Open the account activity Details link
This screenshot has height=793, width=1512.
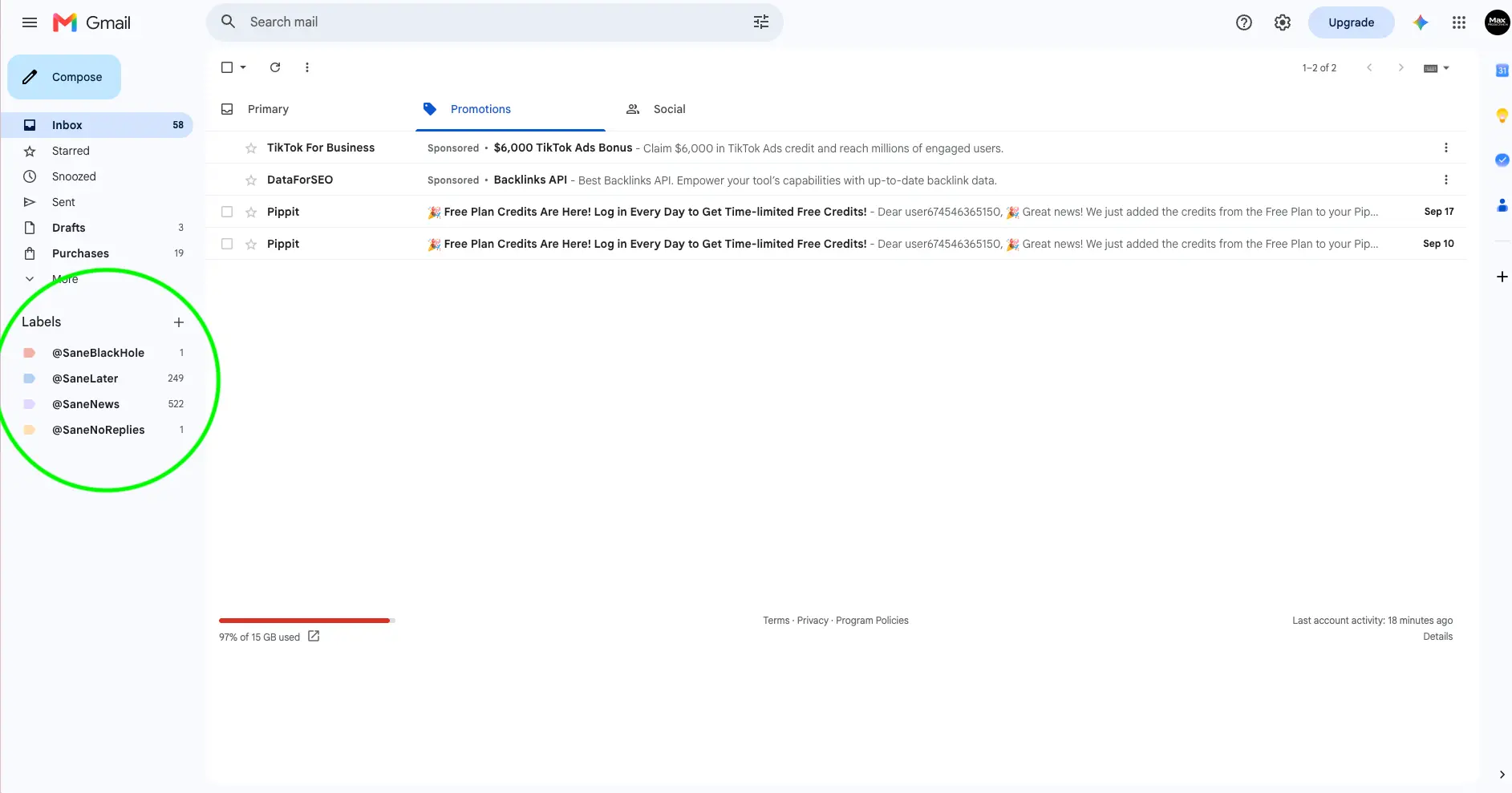coord(1437,637)
